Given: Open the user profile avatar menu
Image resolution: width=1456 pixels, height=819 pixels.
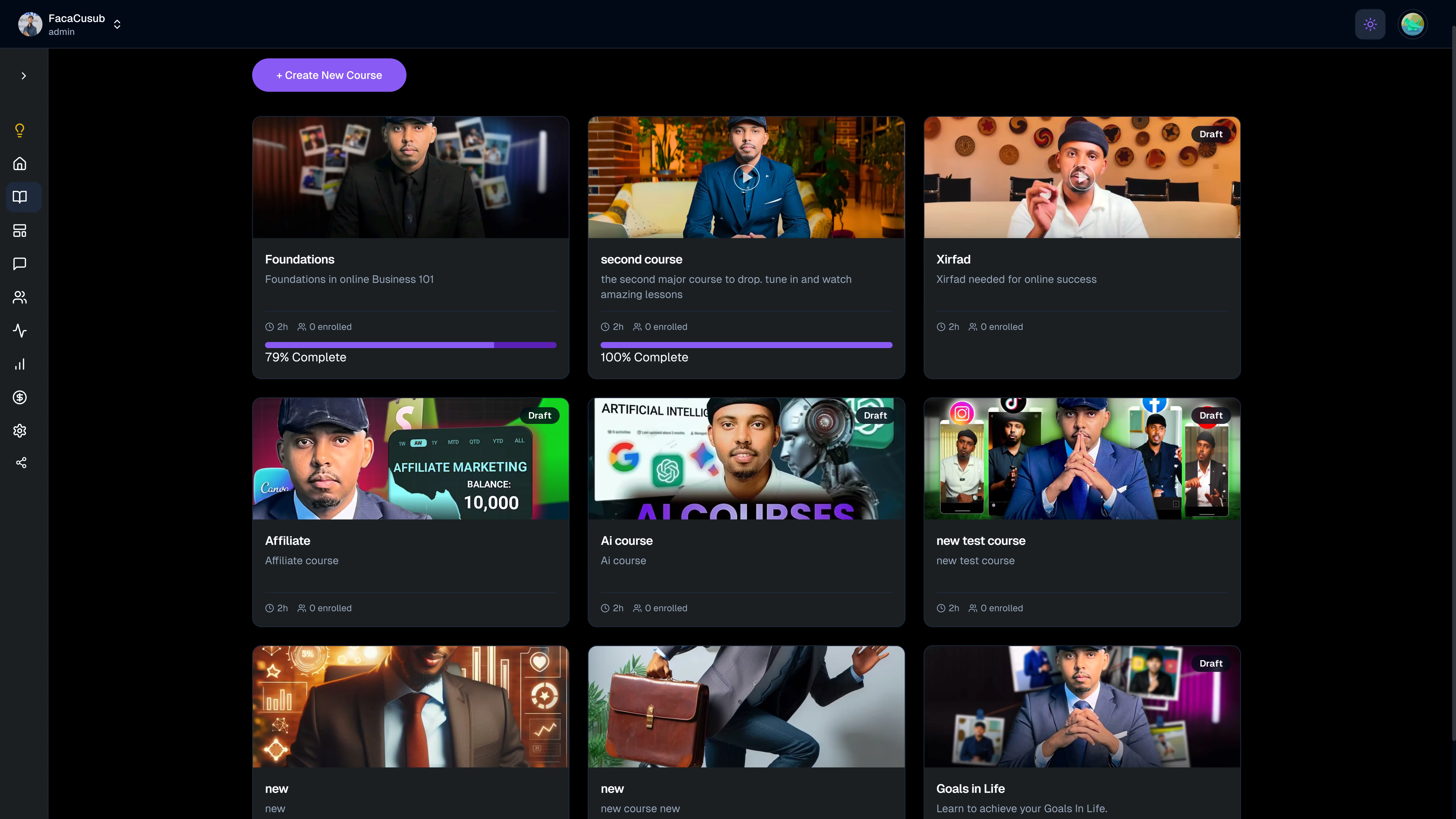Looking at the screenshot, I should coord(1412,24).
